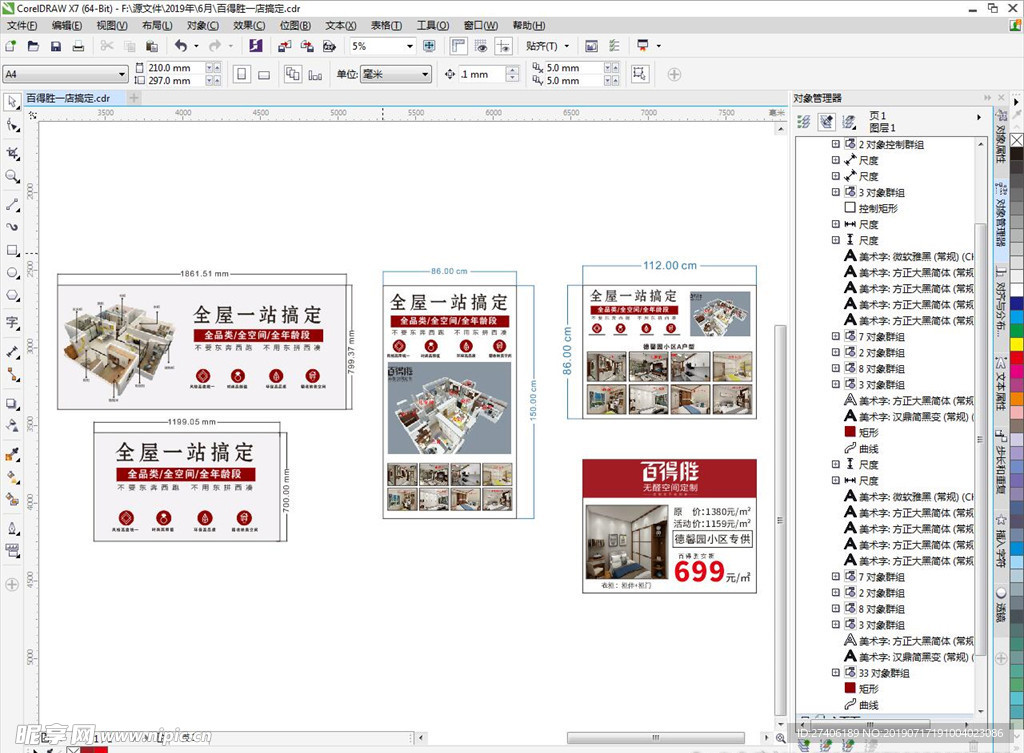Select the Shape edit tool
The width and height of the screenshot is (1024, 753).
(12, 125)
